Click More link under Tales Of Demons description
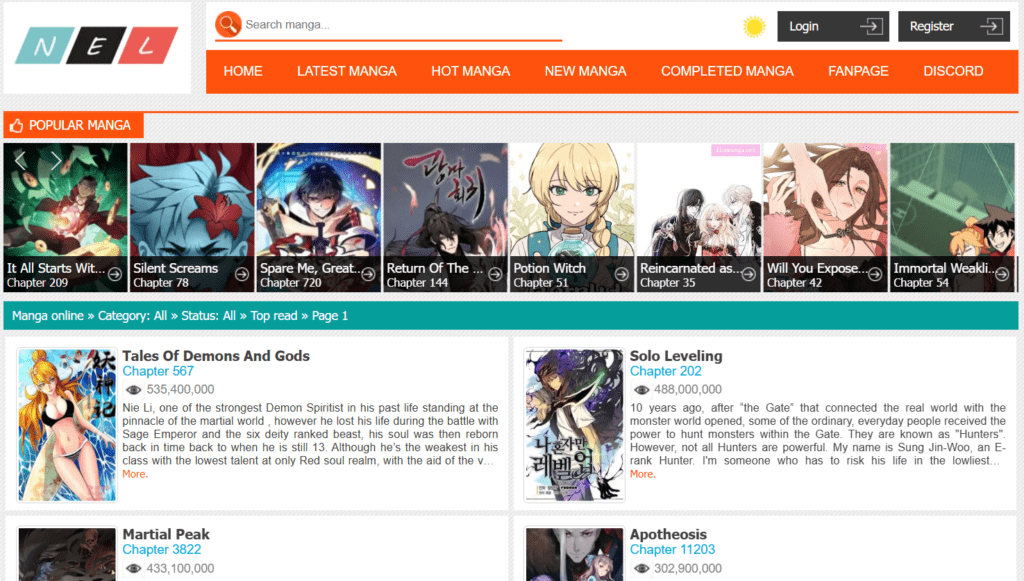The width and height of the screenshot is (1024, 581). point(135,474)
